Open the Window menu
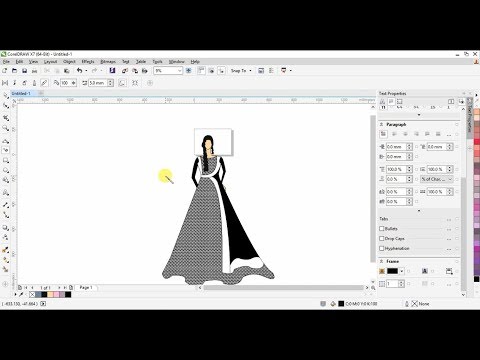Viewport: 480px width, 360px height. click(176, 62)
